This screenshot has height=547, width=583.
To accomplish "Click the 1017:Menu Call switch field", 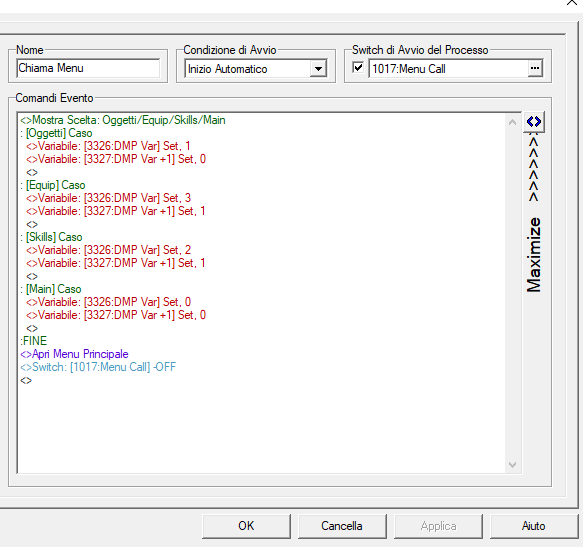I will pyautogui.click(x=448, y=69).
